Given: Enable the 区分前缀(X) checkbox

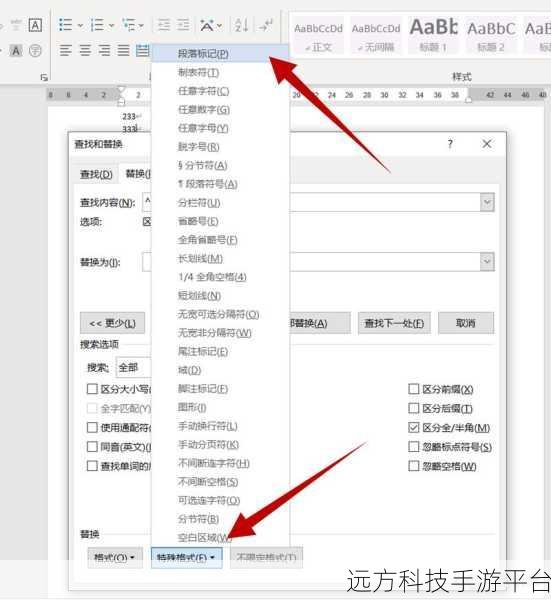Looking at the screenshot, I should click(x=414, y=389).
